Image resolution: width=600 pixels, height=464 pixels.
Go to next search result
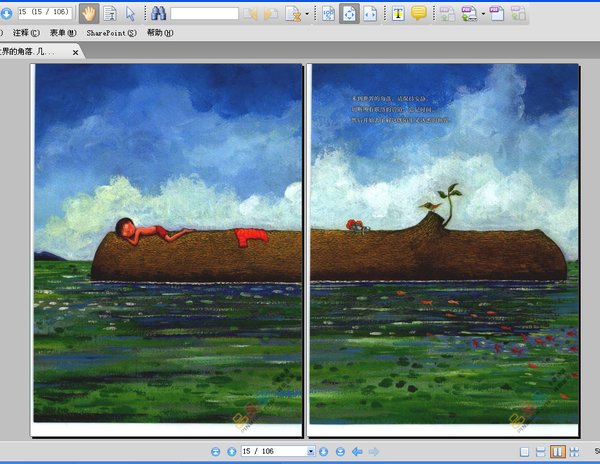pos(271,14)
